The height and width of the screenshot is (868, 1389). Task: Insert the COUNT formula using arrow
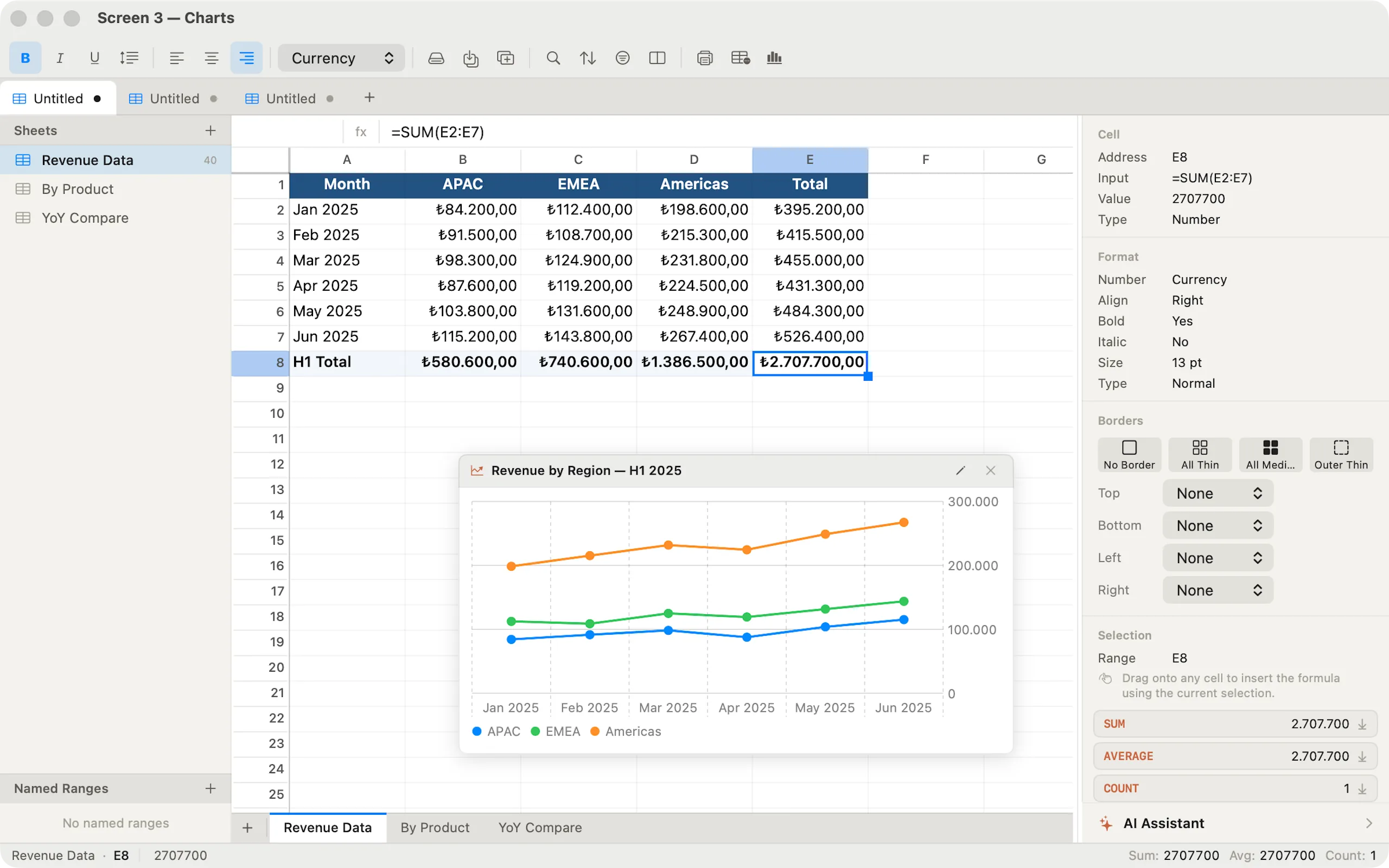(1362, 789)
